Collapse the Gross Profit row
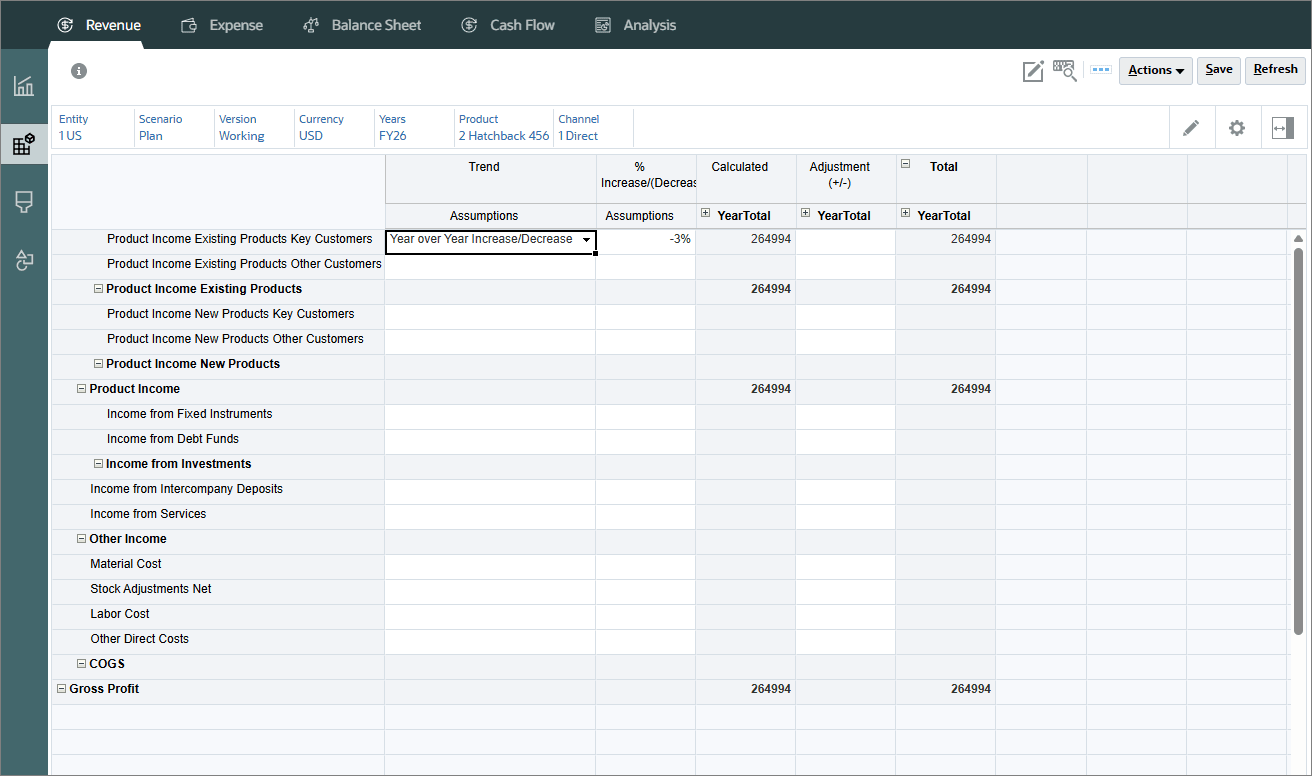The width and height of the screenshot is (1312, 776). pyautogui.click(x=61, y=689)
